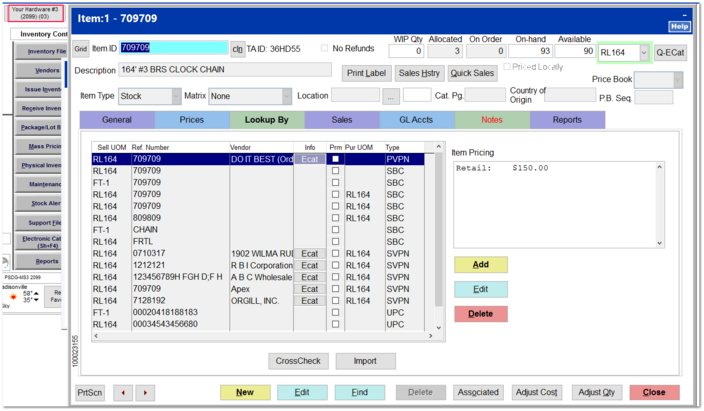Screen dimensions: 704x411
Task: Toggle Prm checkbox in 809809 row
Action: coord(335,218)
